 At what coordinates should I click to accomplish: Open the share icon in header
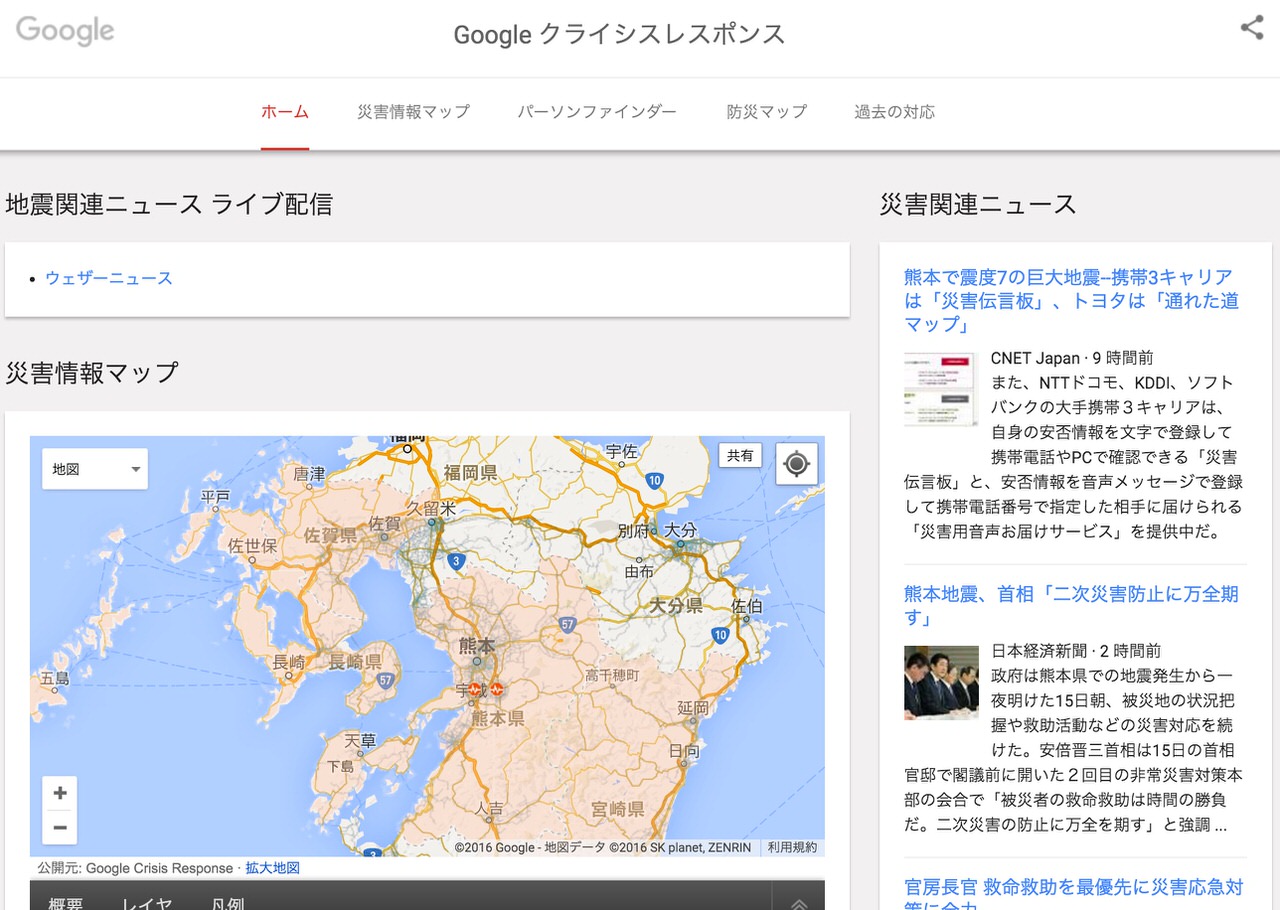pos(1252,28)
